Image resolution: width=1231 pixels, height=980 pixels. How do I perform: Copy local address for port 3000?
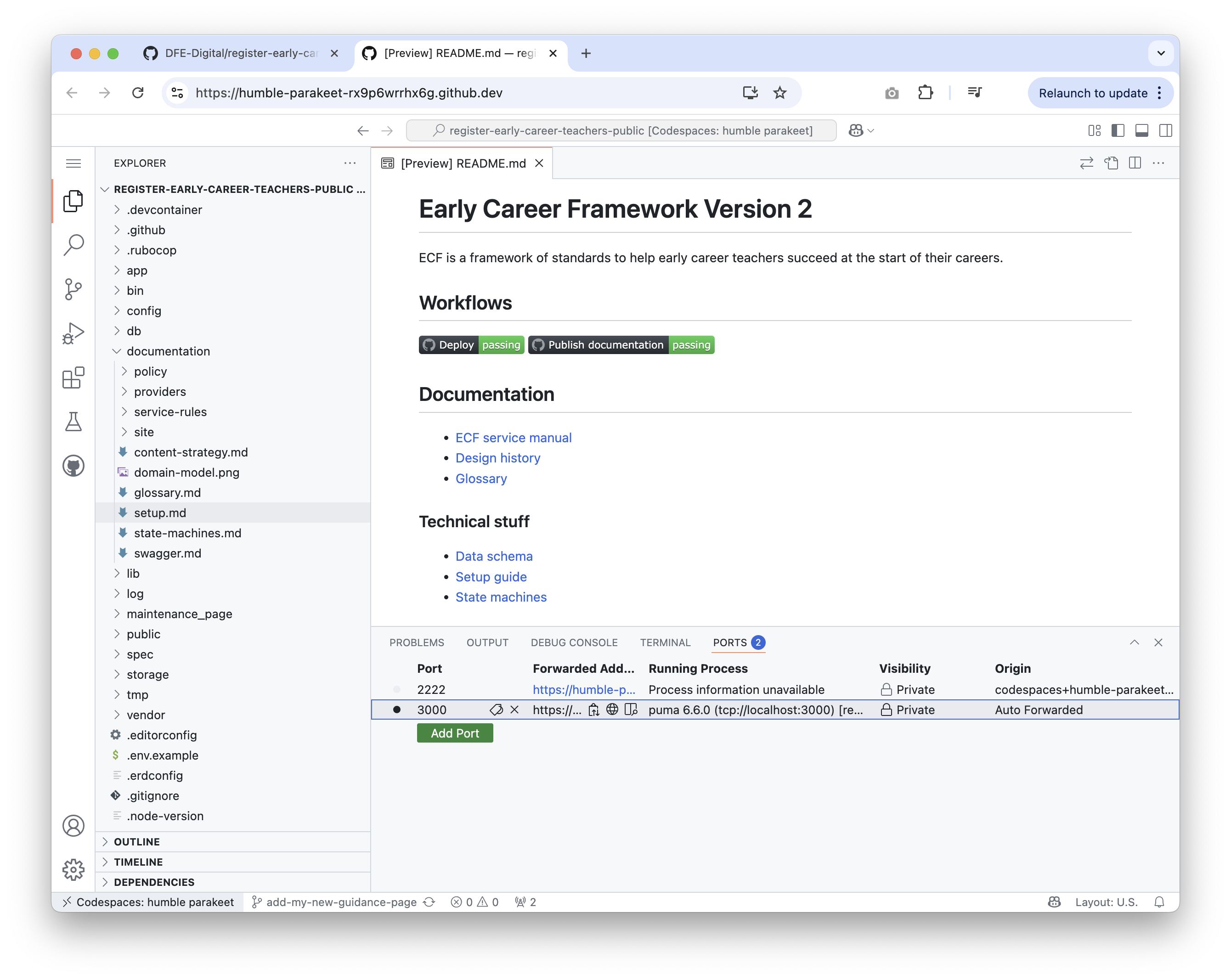pyautogui.click(x=594, y=710)
